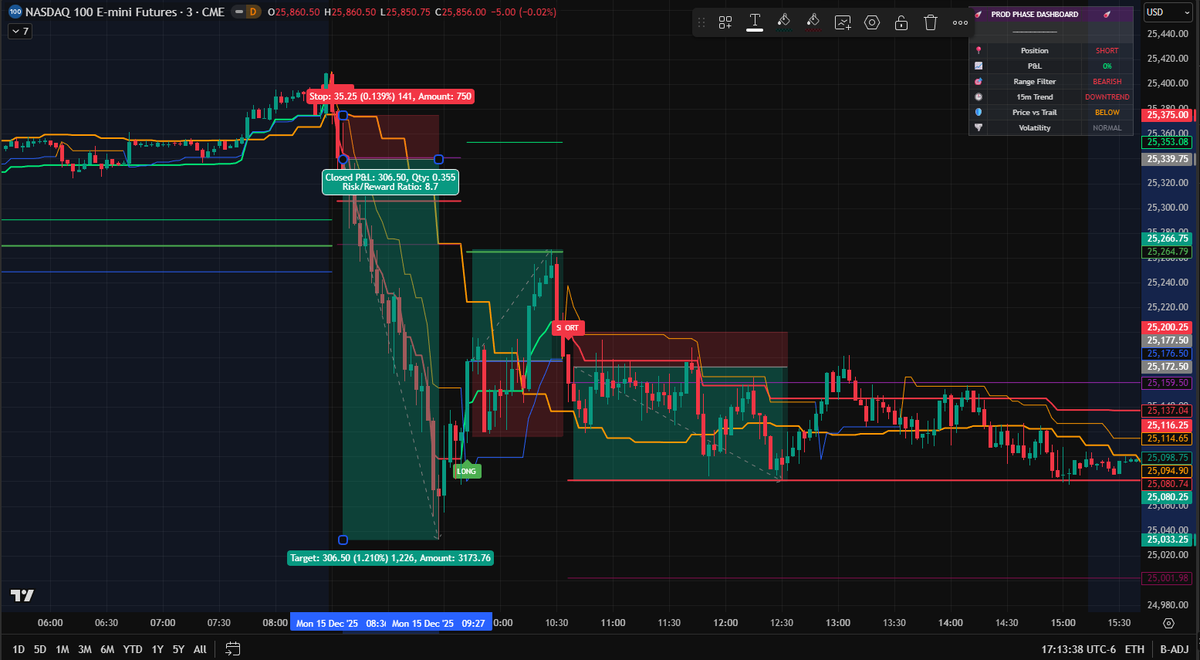Click the grid layout icon in the toolbar
Image resolution: width=1200 pixels, height=660 pixels.
(725, 21)
